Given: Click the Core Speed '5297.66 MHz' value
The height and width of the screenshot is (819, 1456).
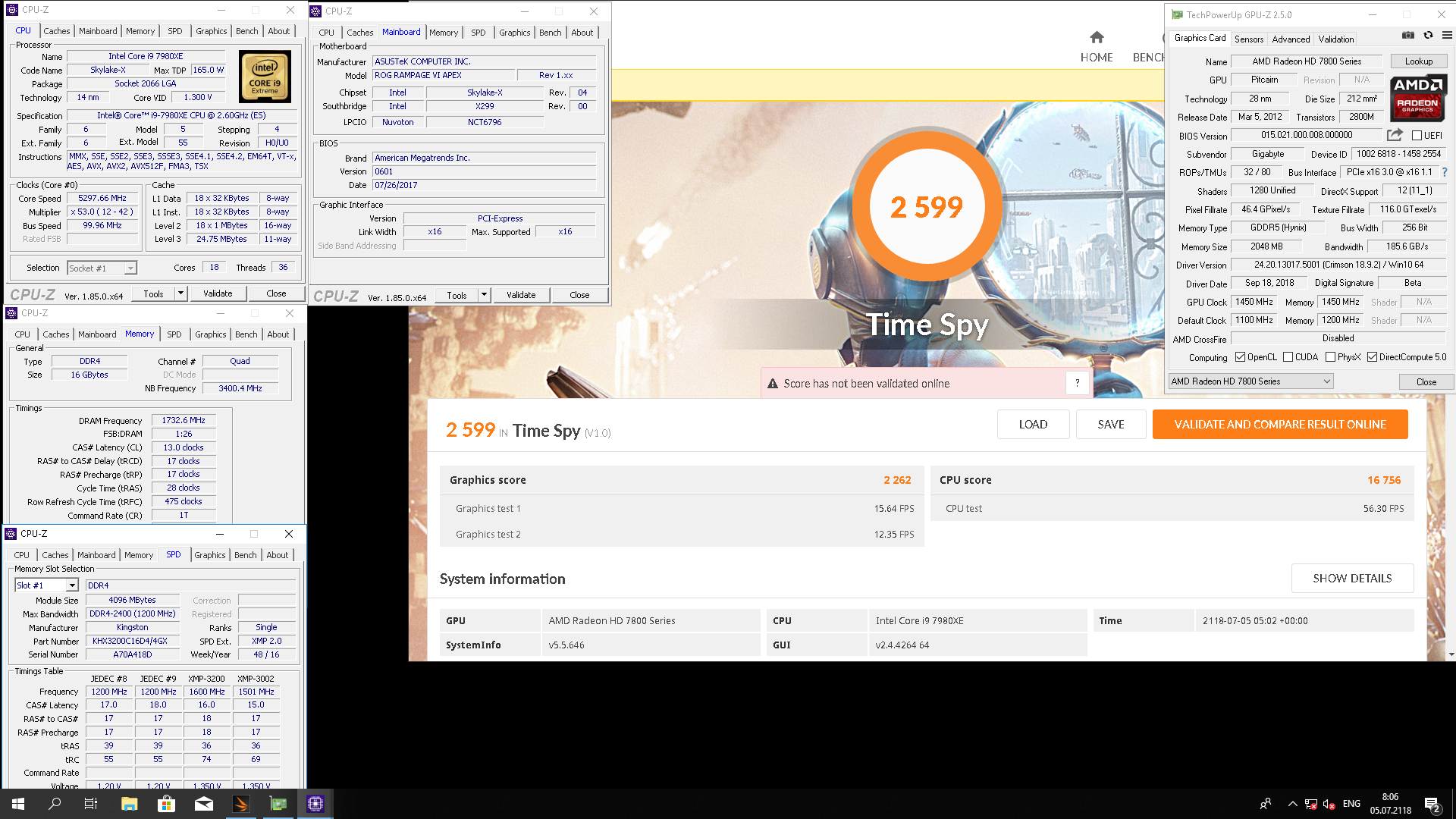Looking at the screenshot, I should pyautogui.click(x=102, y=198).
